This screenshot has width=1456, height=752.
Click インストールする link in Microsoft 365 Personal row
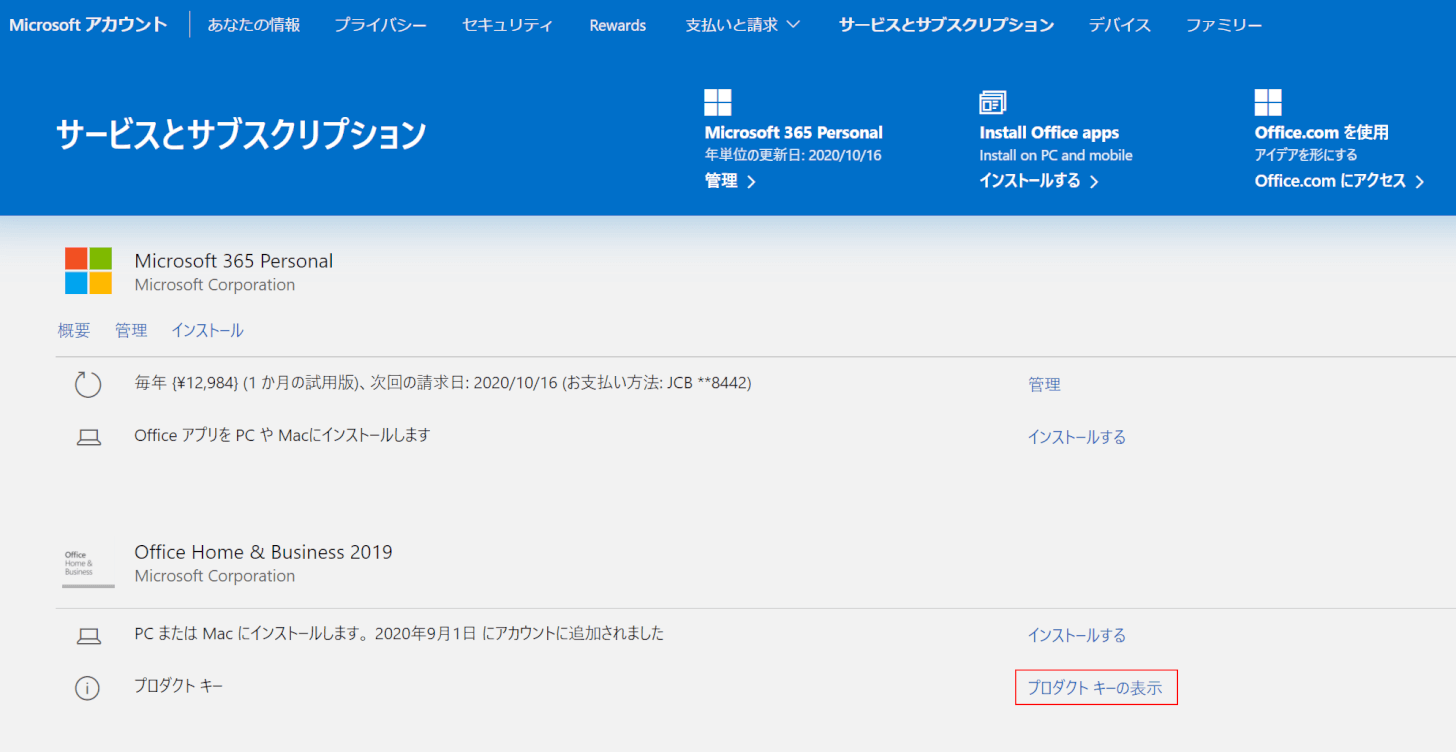1077,437
